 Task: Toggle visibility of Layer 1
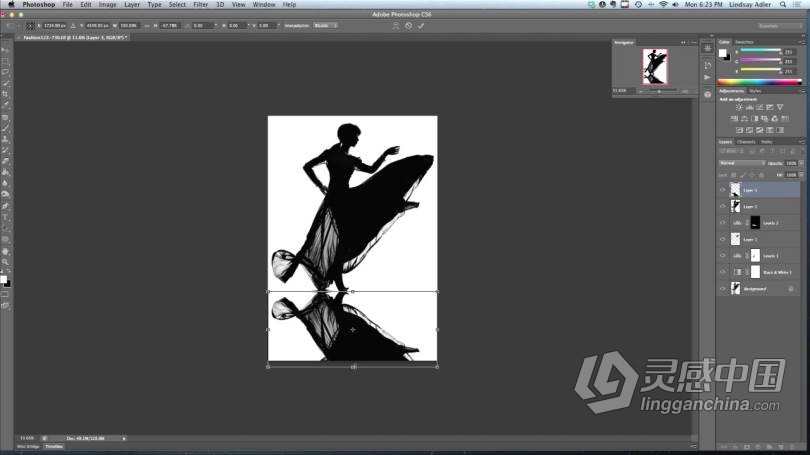click(x=723, y=240)
